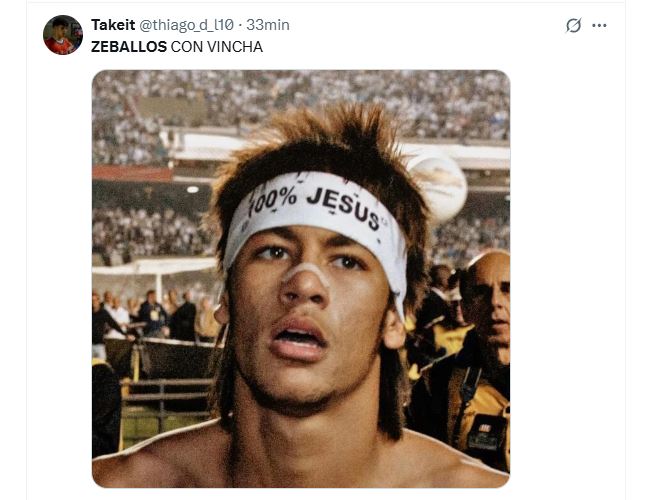
Task: Click the stadium crowd at the photo's top
Action: 300,95
